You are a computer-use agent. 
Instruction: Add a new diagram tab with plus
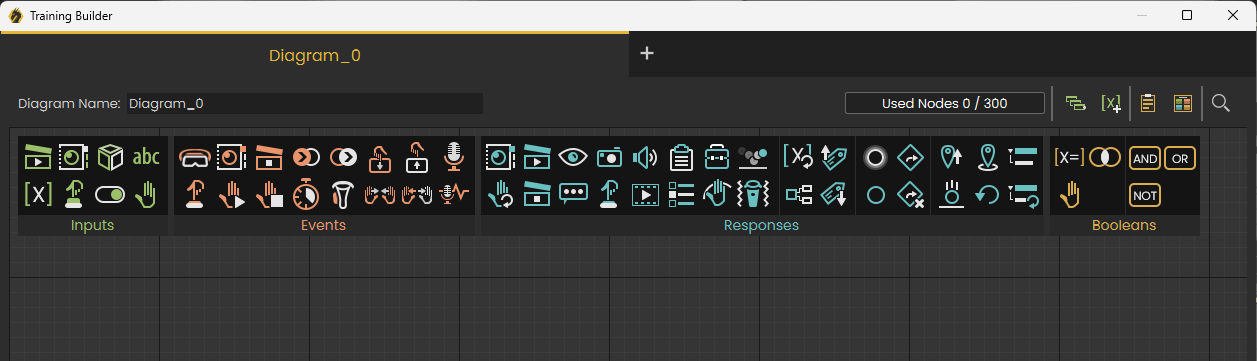(647, 53)
